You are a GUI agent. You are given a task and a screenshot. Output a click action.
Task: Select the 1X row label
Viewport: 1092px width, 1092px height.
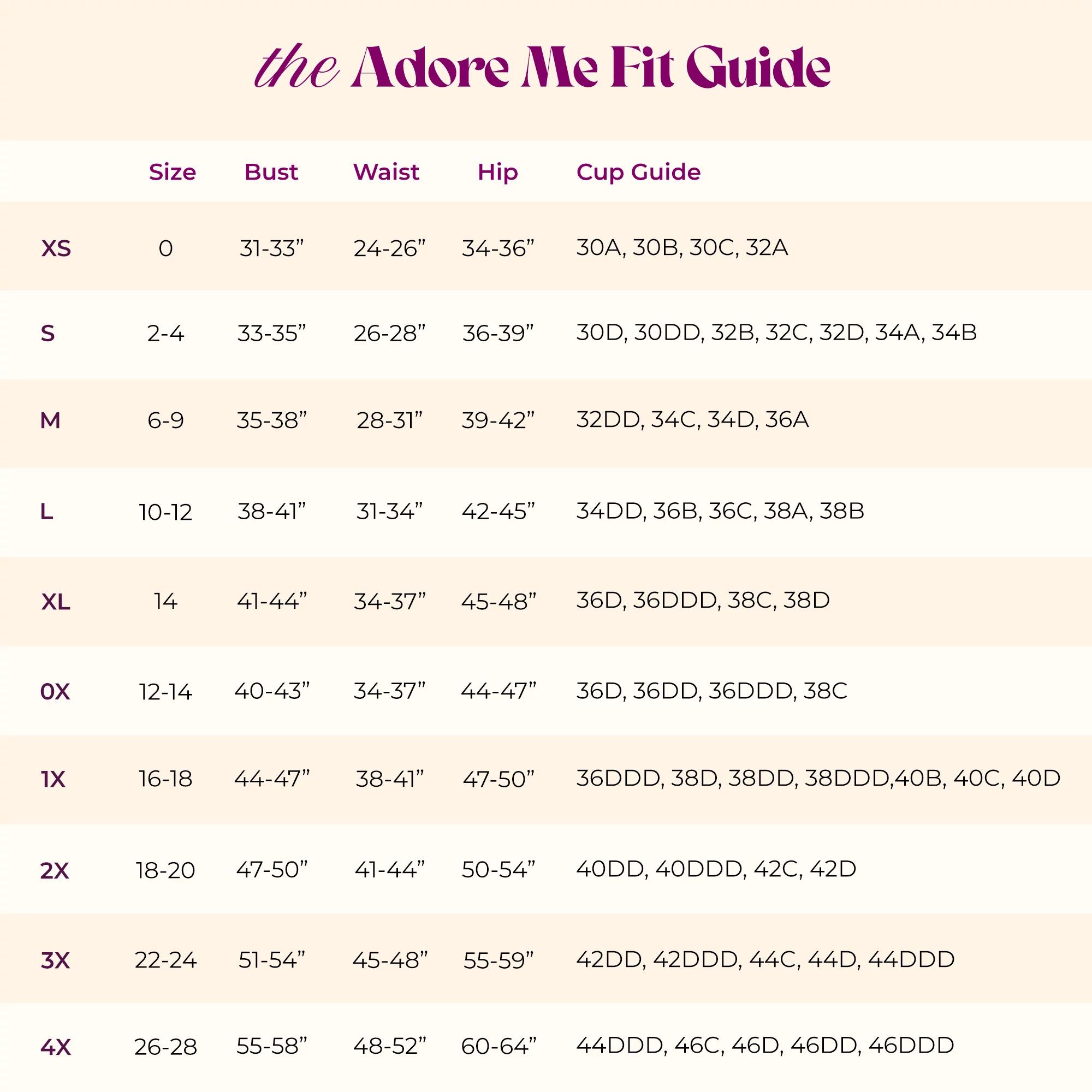[x=53, y=780]
